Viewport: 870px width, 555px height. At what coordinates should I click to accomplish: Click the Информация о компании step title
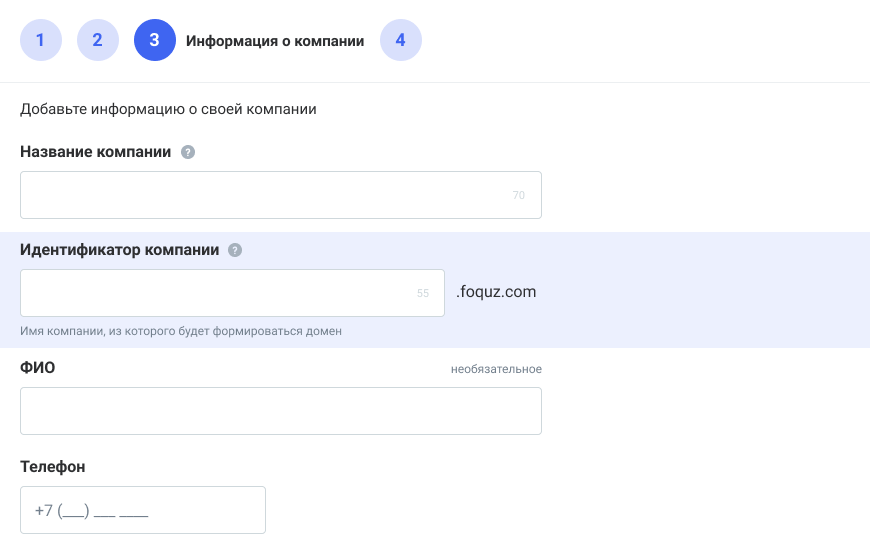[x=275, y=41]
